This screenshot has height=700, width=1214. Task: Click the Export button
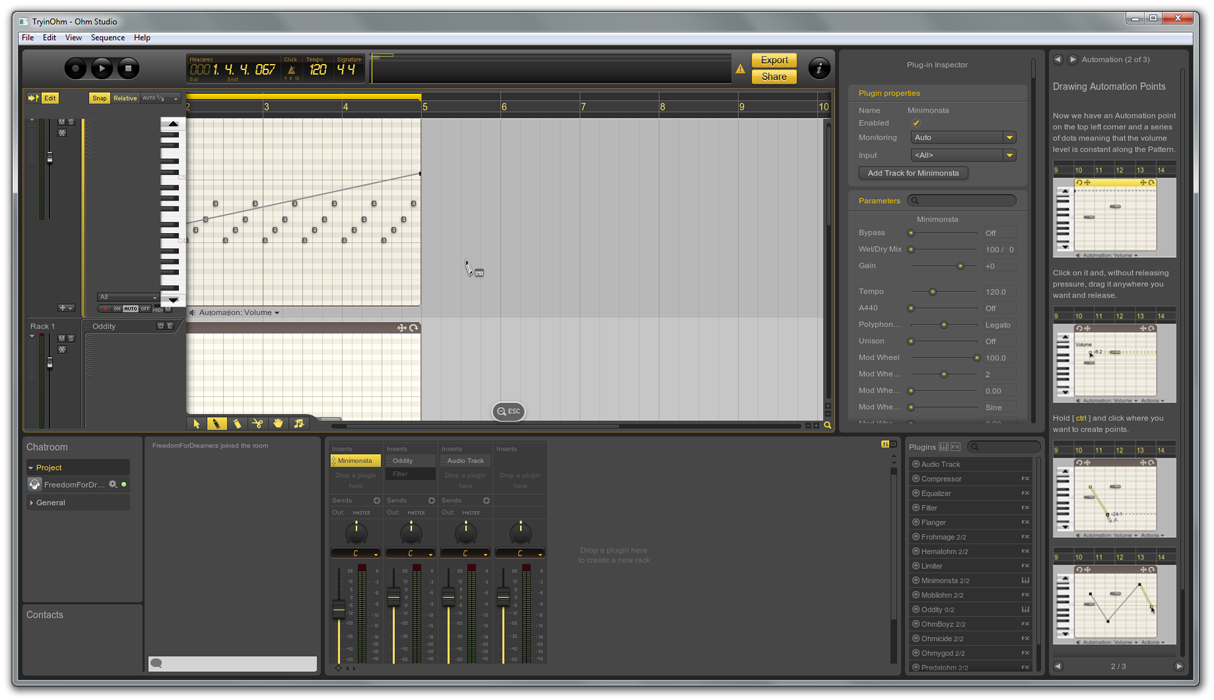pyautogui.click(x=774, y=60)
